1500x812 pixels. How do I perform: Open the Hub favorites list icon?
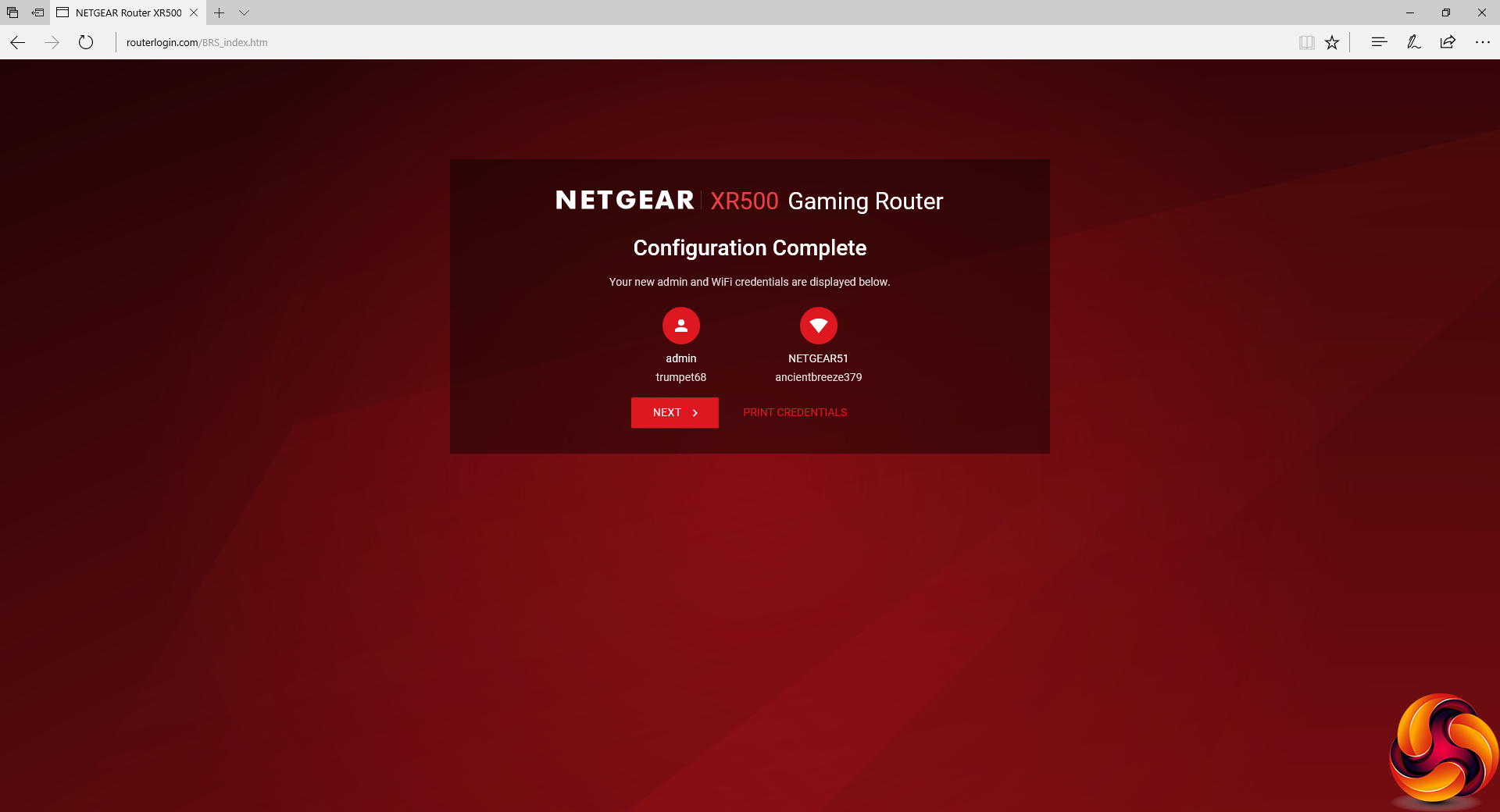pyautogui.click(x=1379, y=42)
